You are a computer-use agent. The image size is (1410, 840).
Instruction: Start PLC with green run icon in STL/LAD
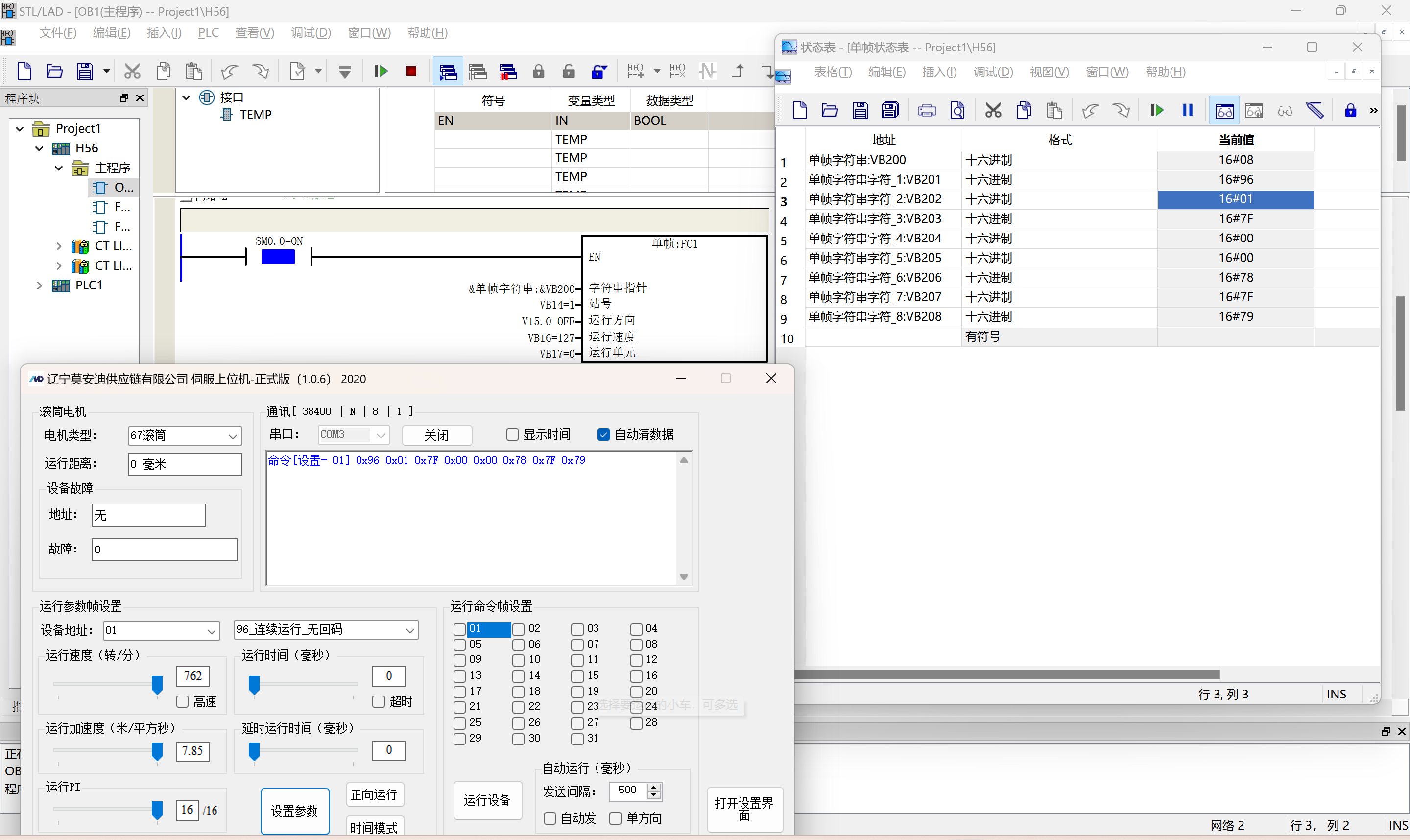click(x=381, y=72)
